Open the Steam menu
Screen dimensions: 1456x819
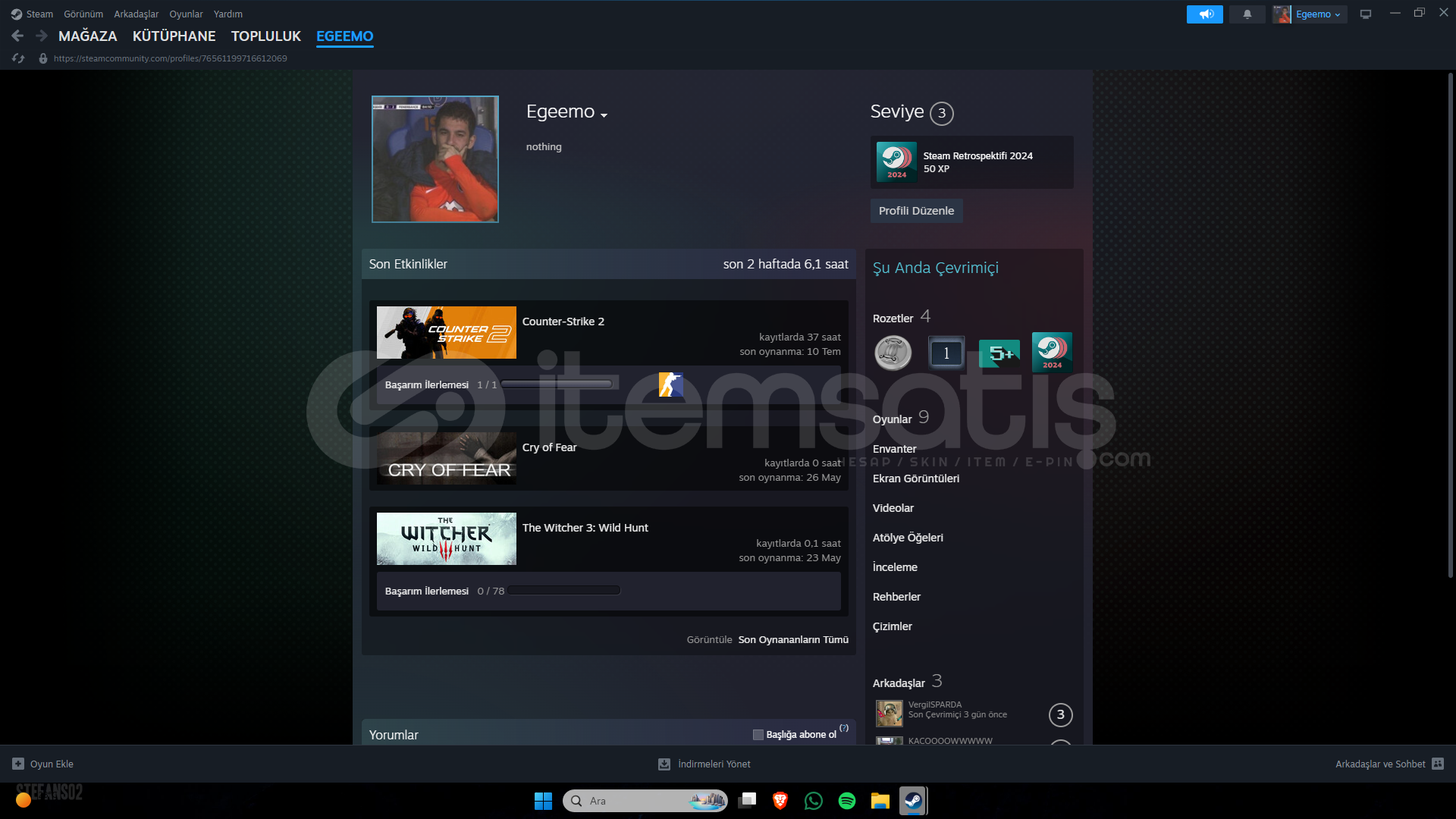[x=39, y=14]
